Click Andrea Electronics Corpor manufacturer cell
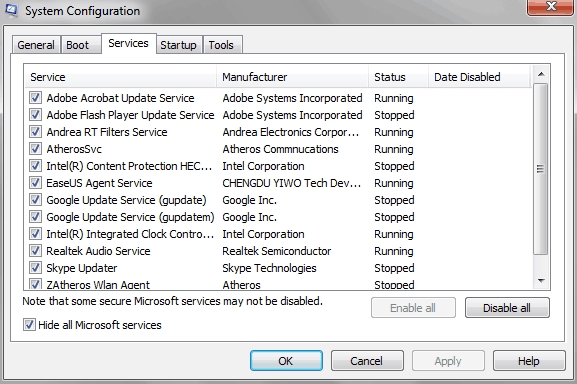The image size is (577, 384). [x=291, y=132]
